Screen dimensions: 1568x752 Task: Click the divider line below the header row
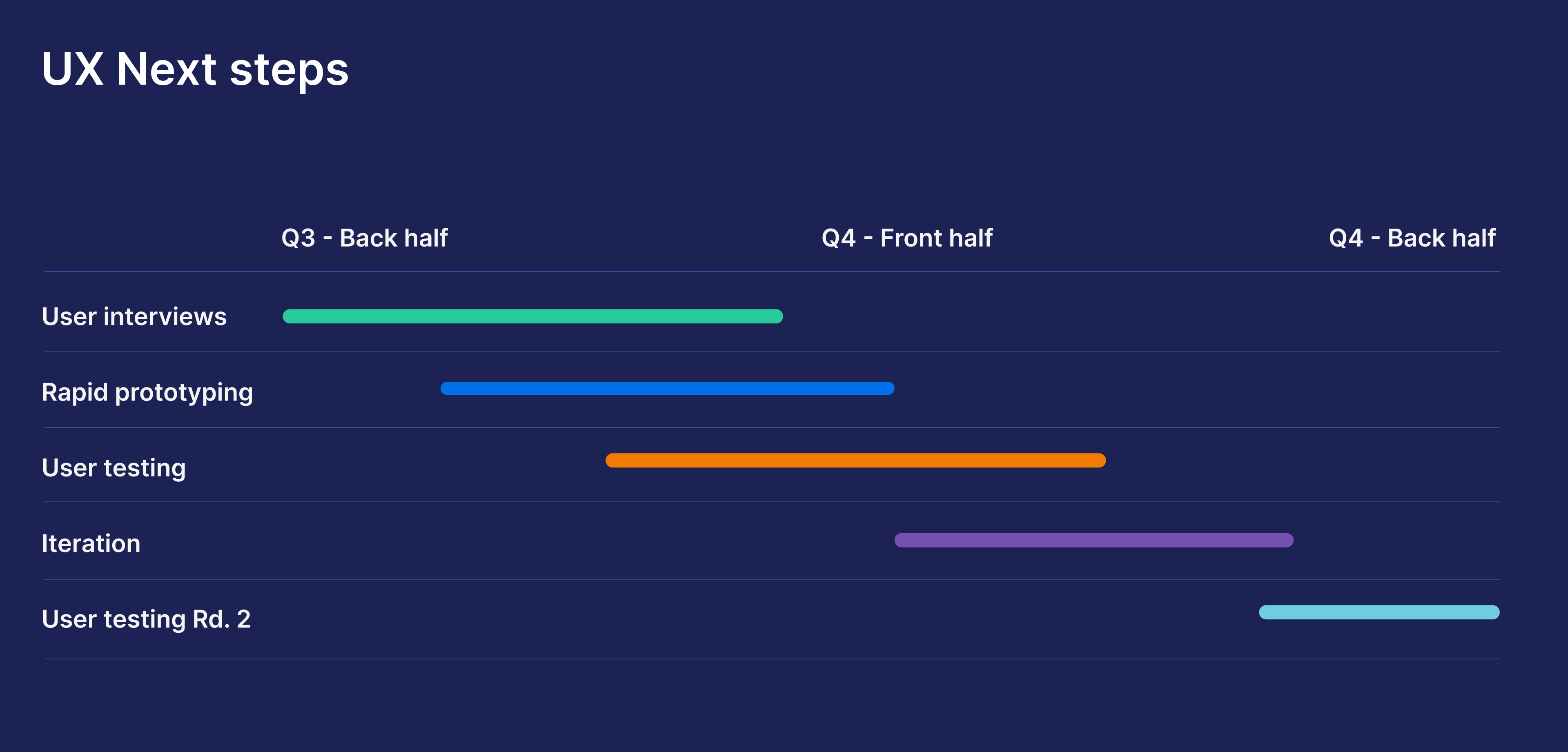pos(772,271)
